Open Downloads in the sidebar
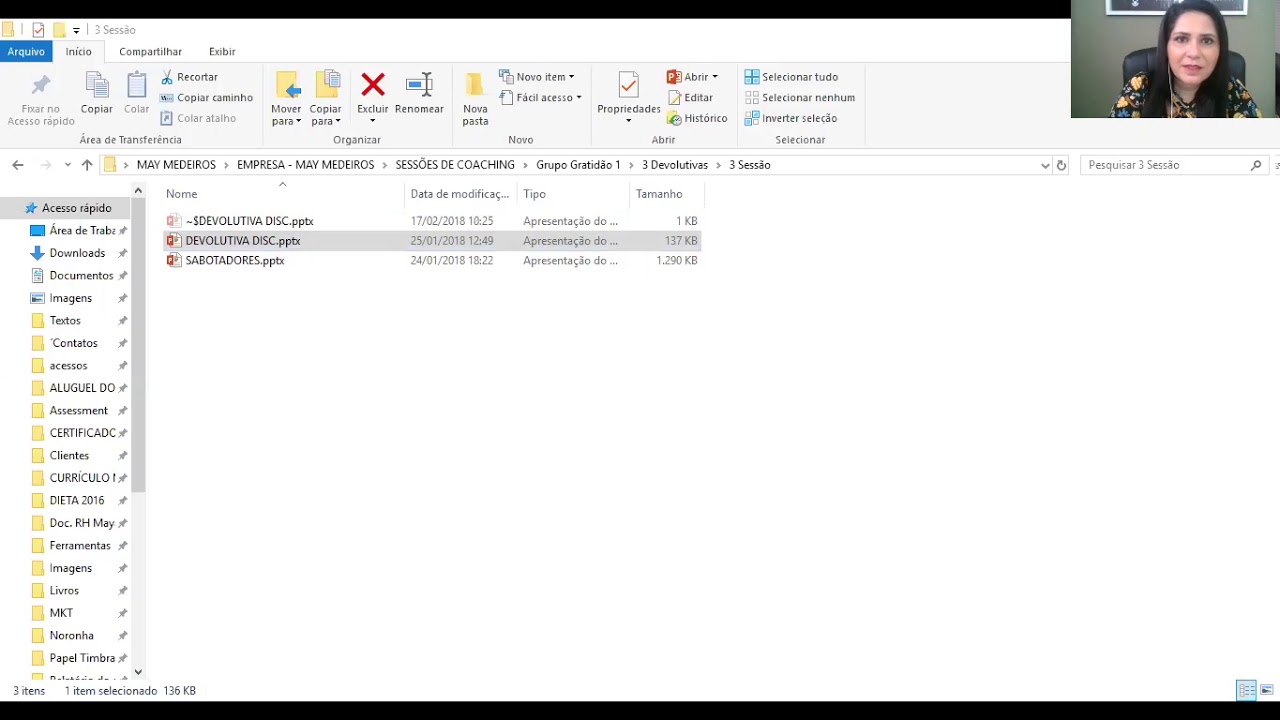 coord(68,253)
